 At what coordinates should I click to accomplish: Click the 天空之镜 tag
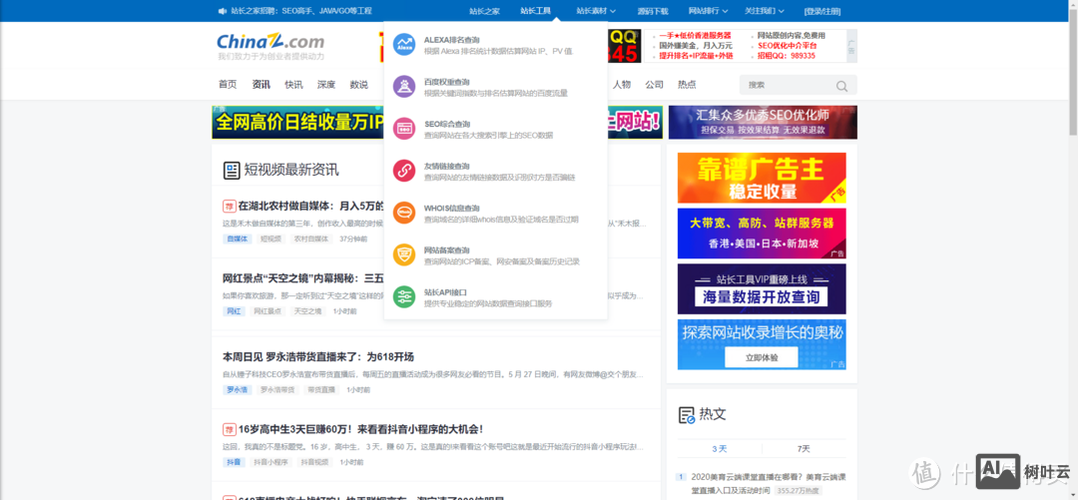(x=307, y=311)
